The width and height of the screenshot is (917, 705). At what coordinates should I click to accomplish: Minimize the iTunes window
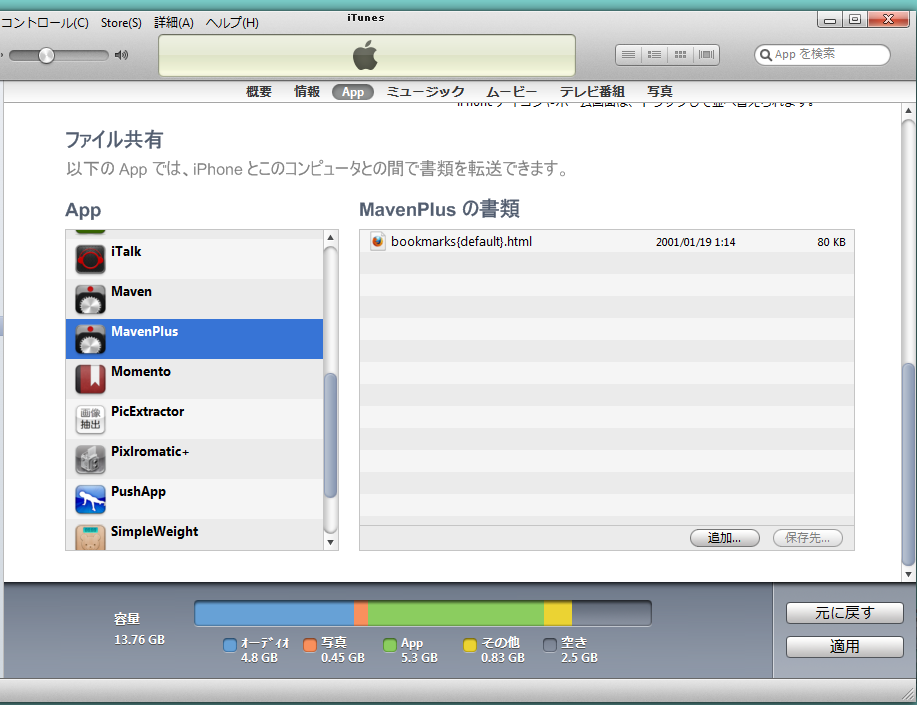(829, 20)
